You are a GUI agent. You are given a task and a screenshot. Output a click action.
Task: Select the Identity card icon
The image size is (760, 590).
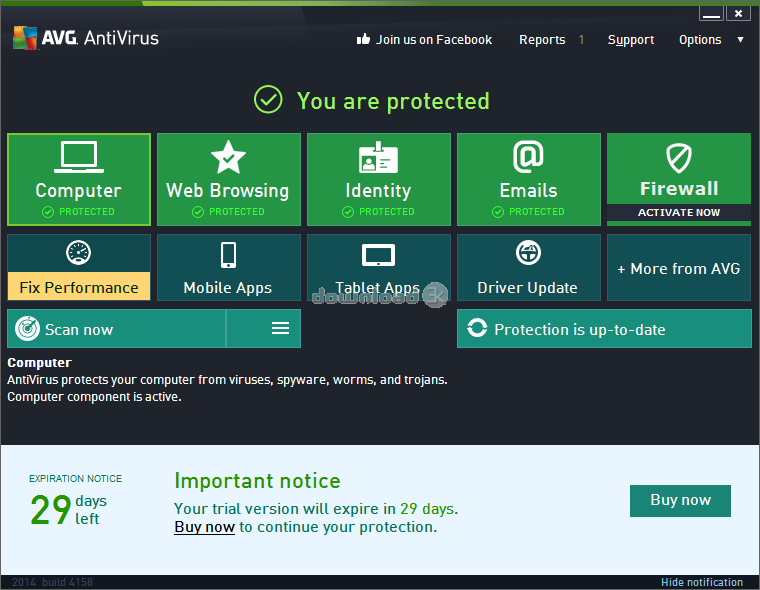click(x=378, y=157)
